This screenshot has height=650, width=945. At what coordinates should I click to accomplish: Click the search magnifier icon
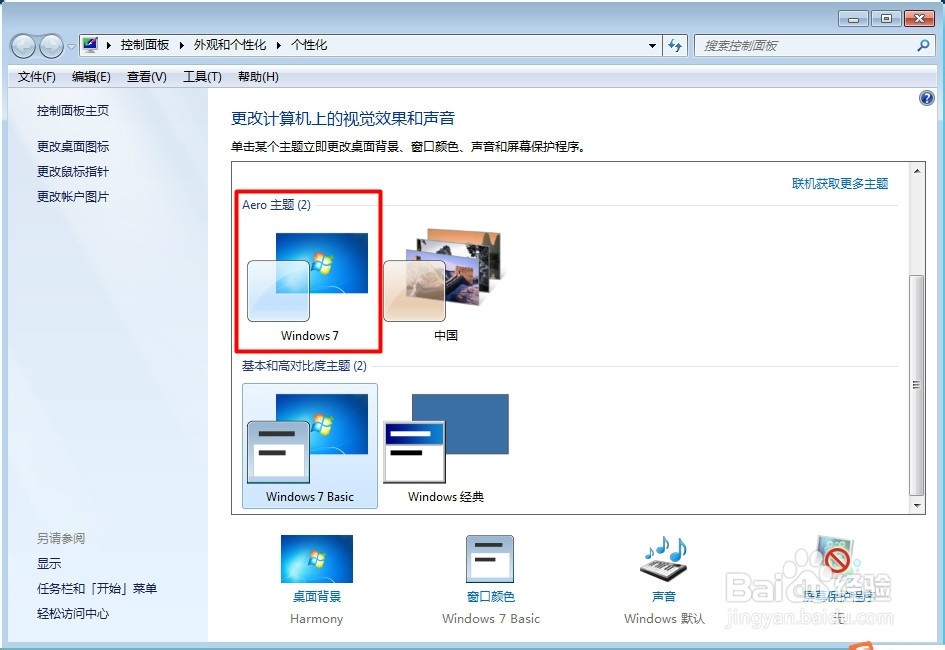pyautogui.click(x=925, y=45)
